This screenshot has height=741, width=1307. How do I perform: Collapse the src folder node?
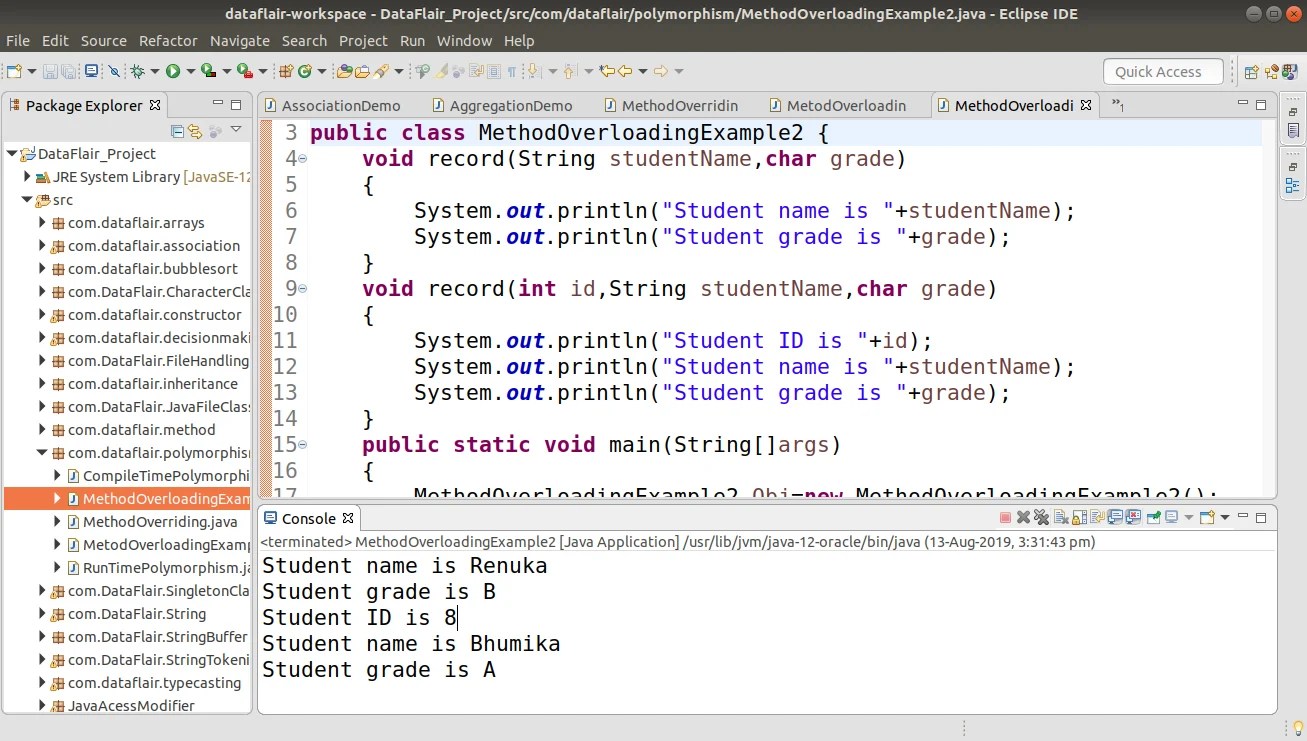28,200
